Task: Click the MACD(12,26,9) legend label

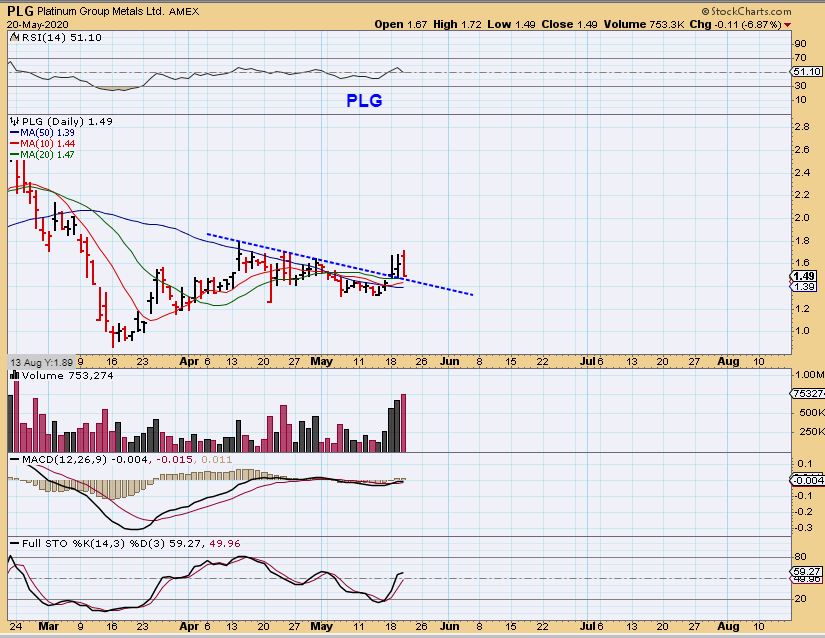Action: coord(64,460)
